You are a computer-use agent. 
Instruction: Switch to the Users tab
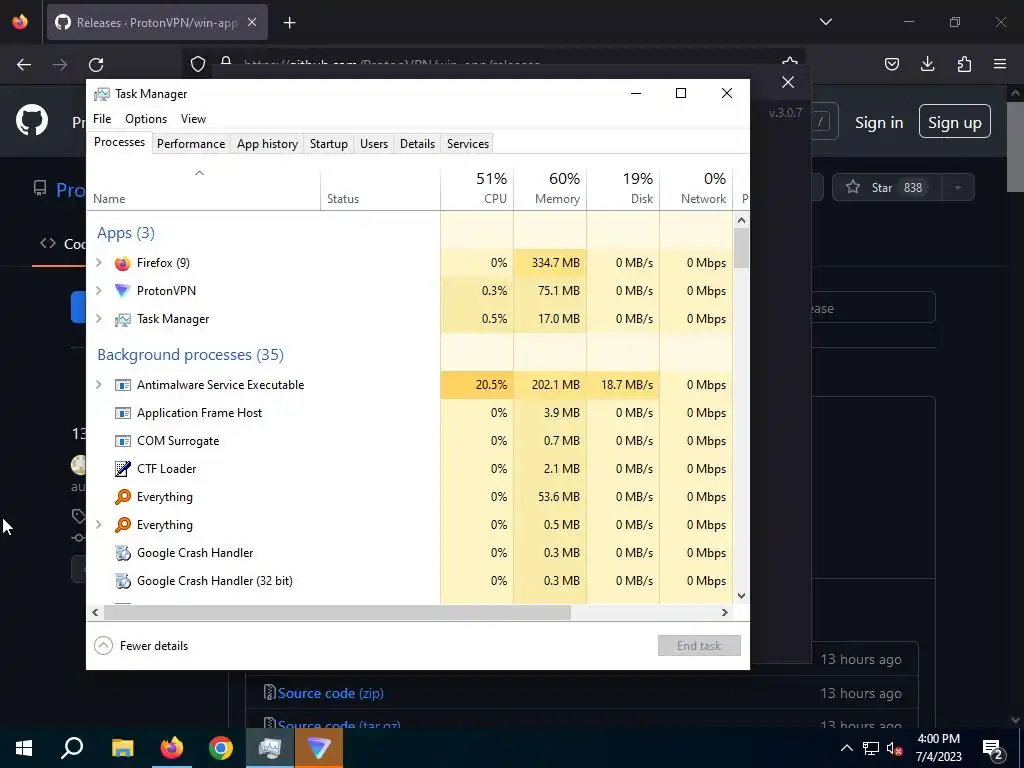(x=374, y=144)
